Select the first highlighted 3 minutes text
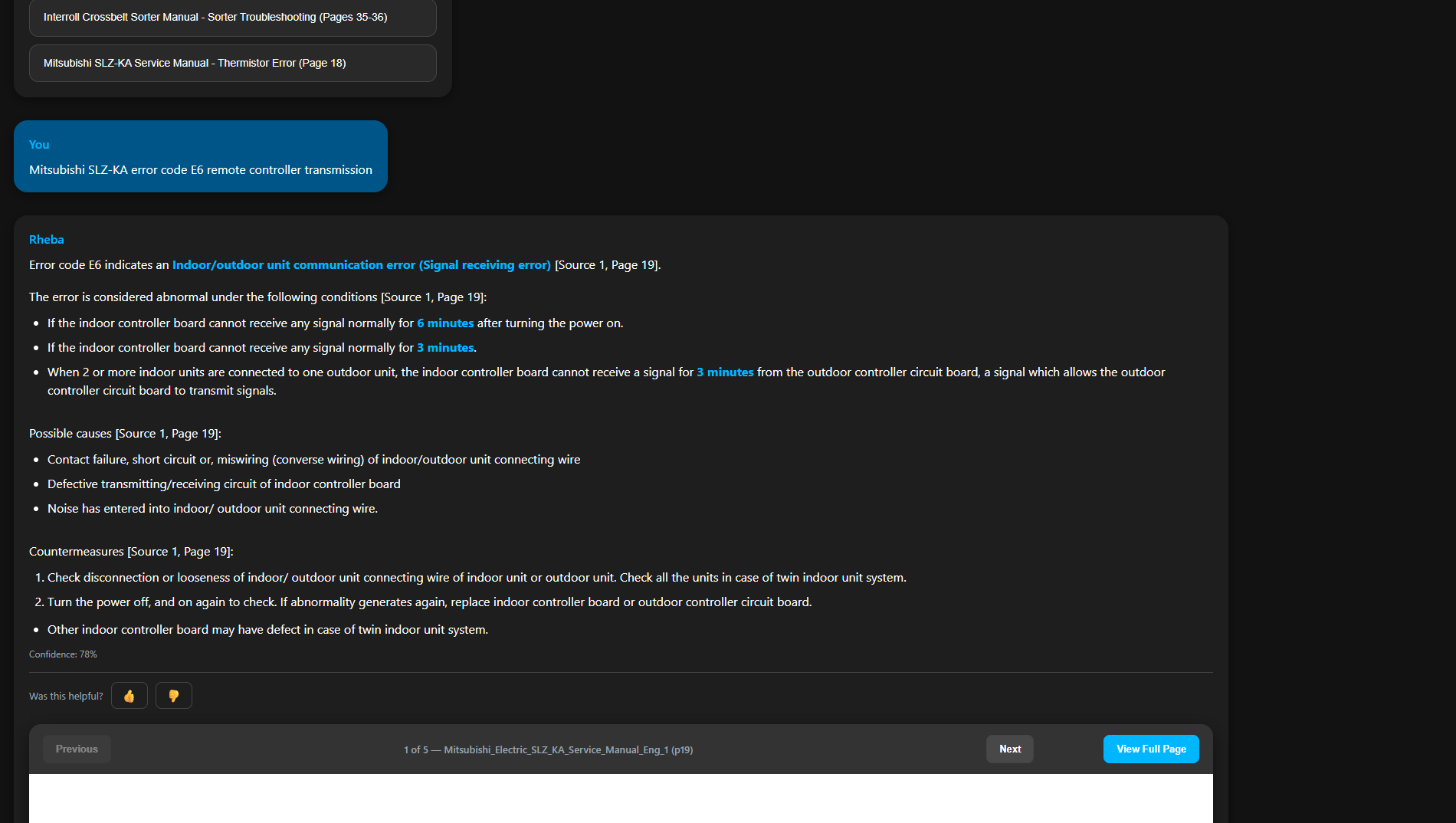This screenshot has width=1456, height=823. [x=445, y=347]
